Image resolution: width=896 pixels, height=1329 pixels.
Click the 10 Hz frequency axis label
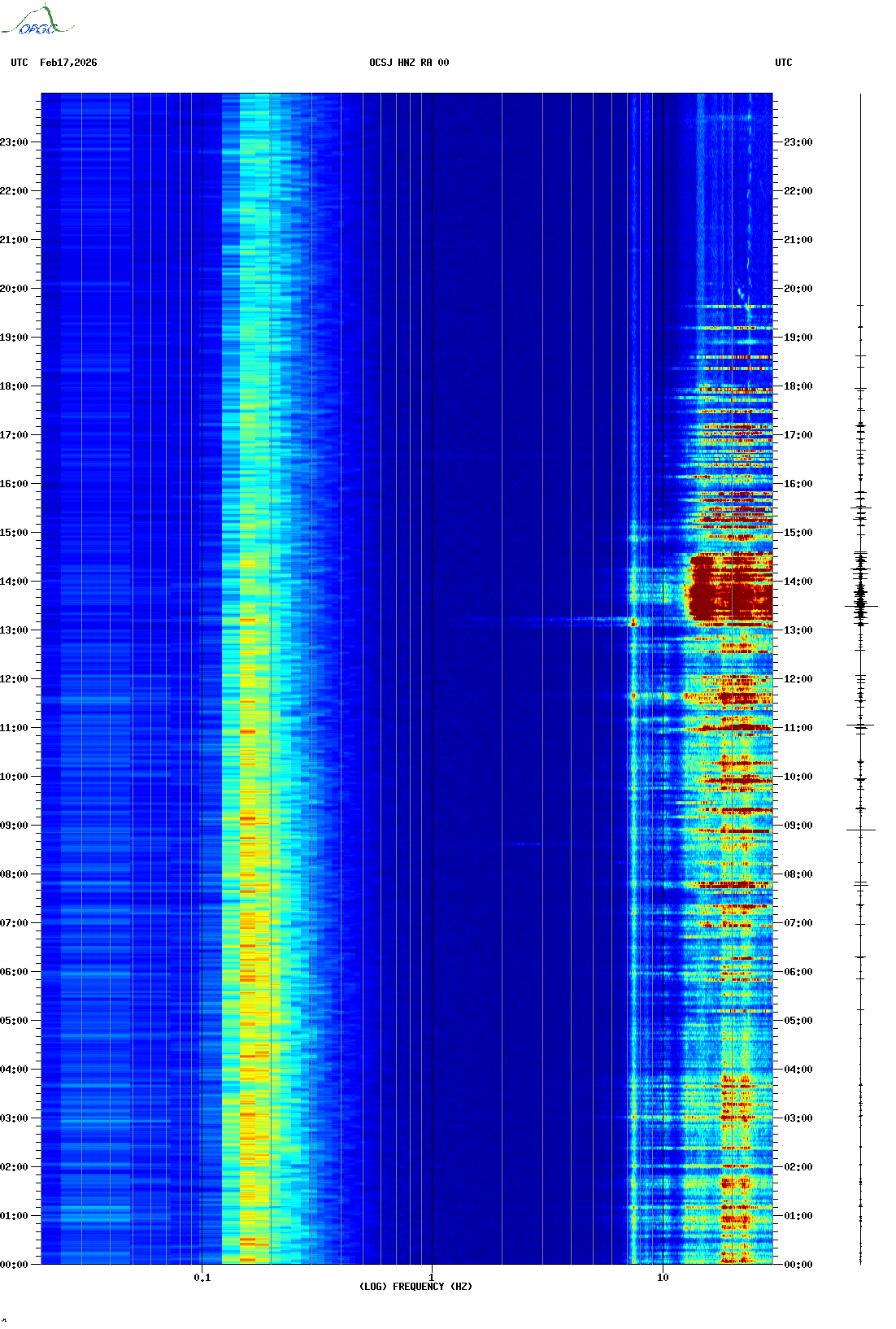[x=663, y=1278]
